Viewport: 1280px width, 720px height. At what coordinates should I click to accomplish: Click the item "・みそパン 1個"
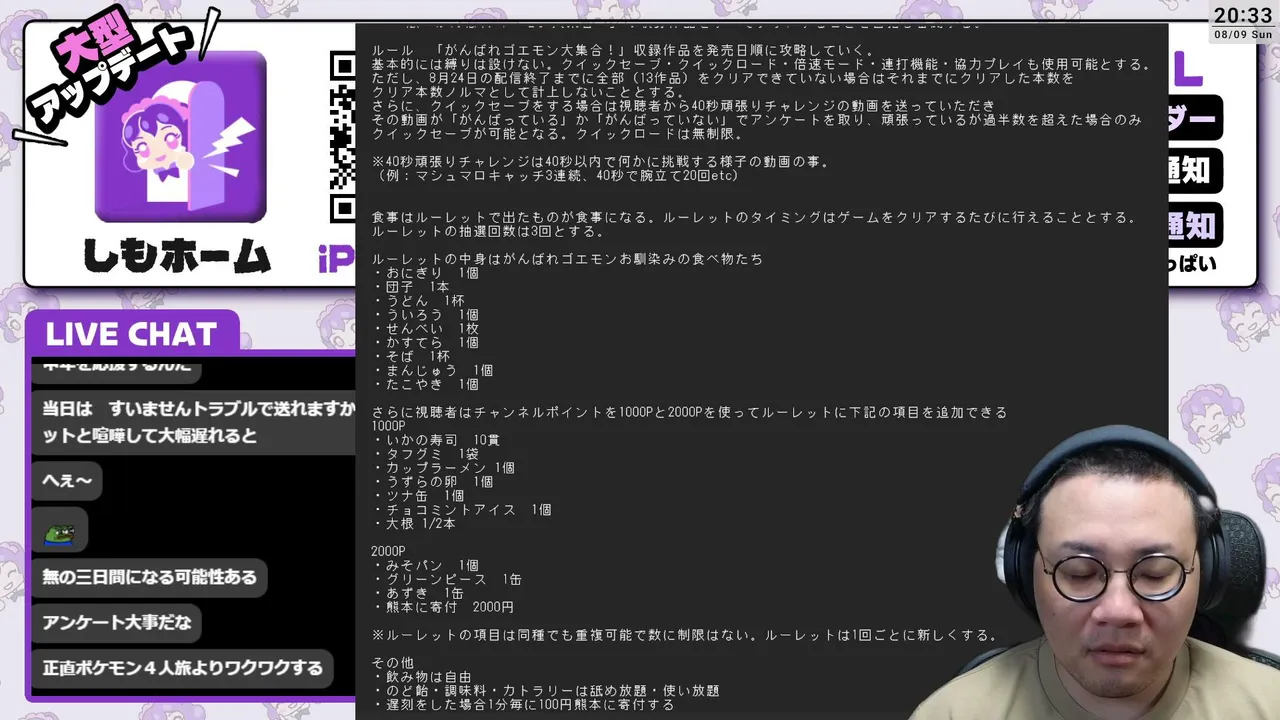(425, 566)
